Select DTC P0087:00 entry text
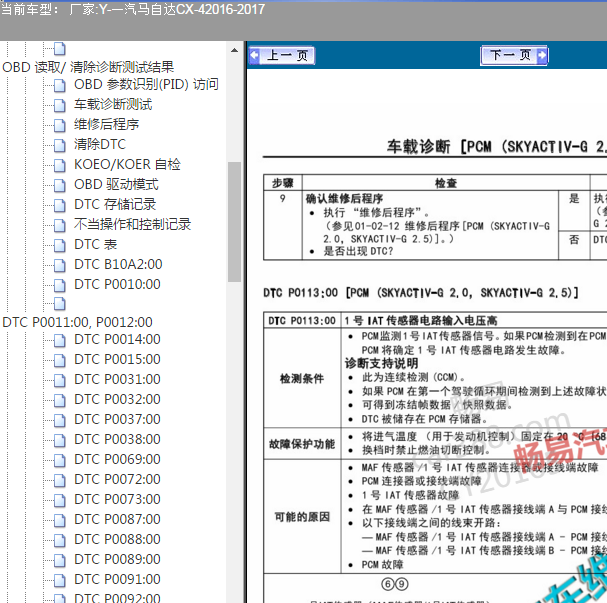Screen dimensions: 607x603 coord(117,519)
